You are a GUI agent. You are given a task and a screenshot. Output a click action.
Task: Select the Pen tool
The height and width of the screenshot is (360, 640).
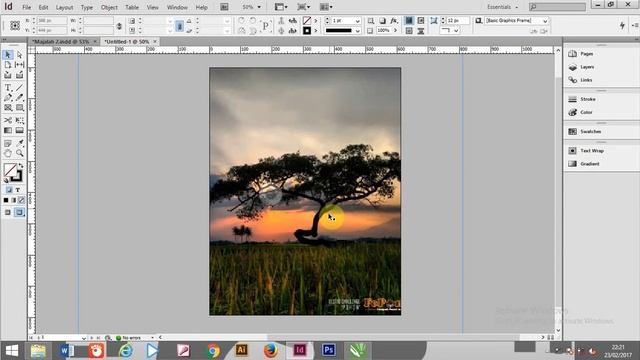(8, 98)
